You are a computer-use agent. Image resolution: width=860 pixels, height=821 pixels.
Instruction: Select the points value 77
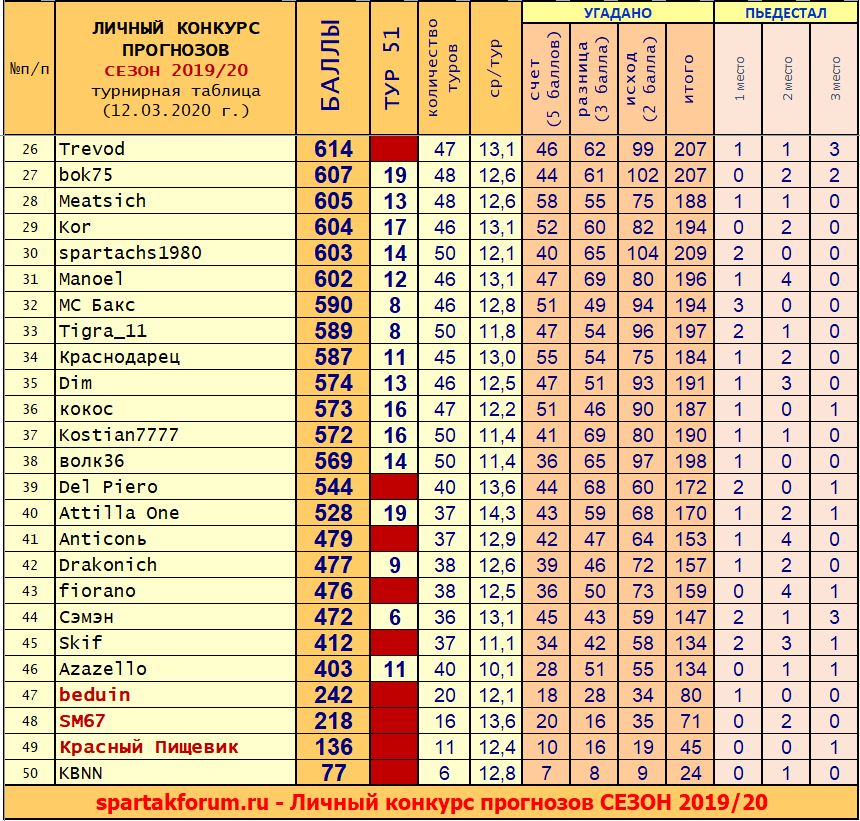[333, 773]
